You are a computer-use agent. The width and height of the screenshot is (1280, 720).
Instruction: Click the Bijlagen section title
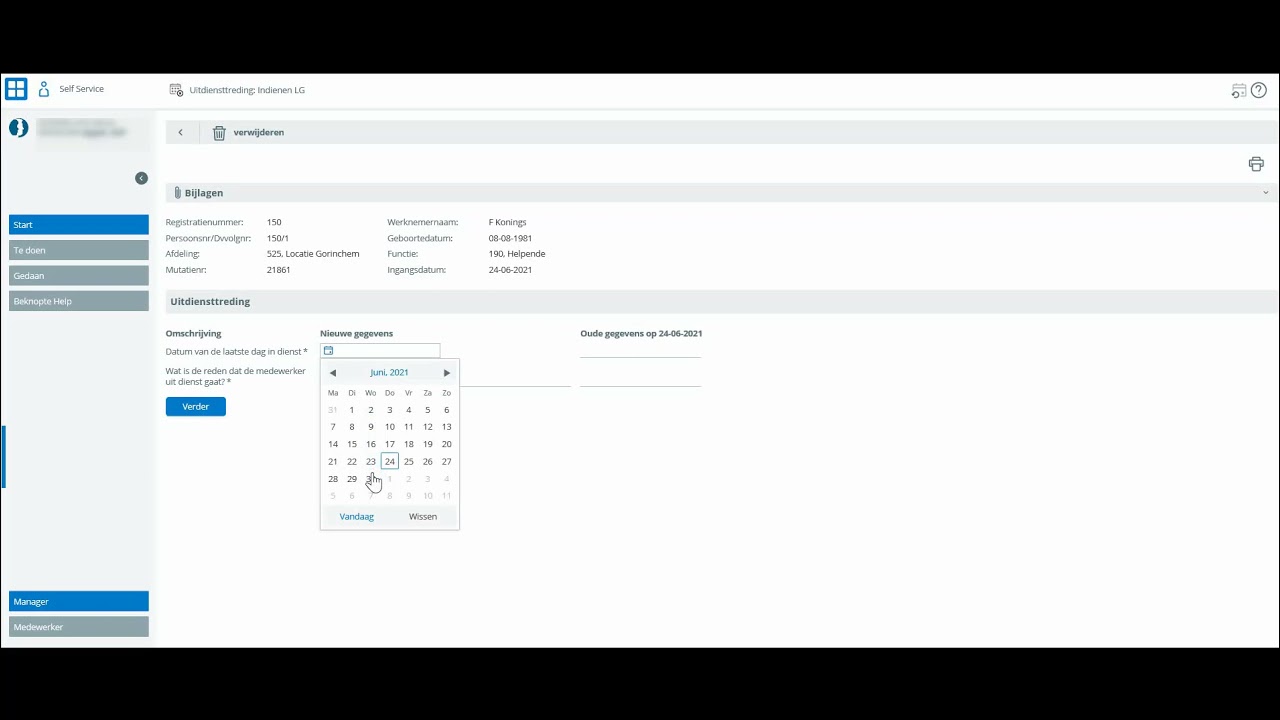pos(204,193)
